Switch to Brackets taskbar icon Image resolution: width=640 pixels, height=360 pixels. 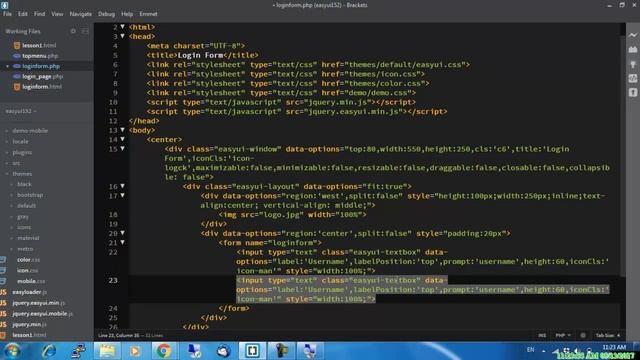click(x=252, y=351)
